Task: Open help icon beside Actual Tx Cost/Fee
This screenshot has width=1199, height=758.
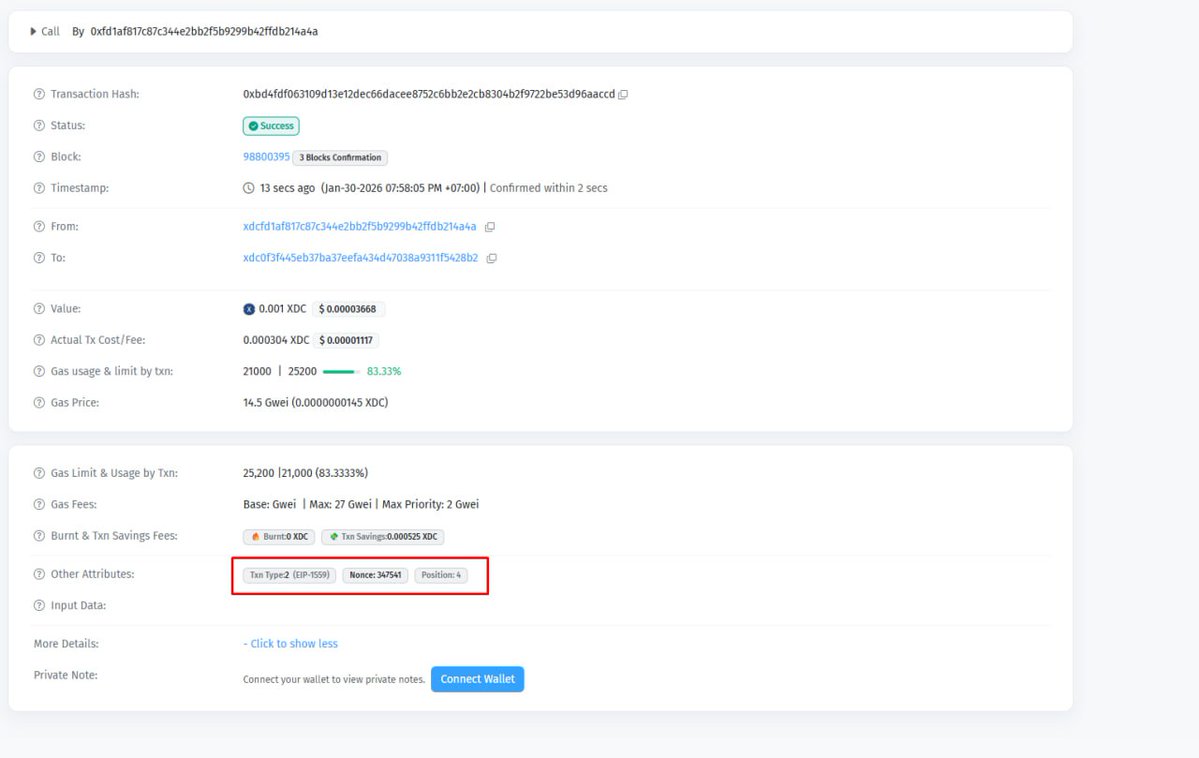Action: pos(39,340)
